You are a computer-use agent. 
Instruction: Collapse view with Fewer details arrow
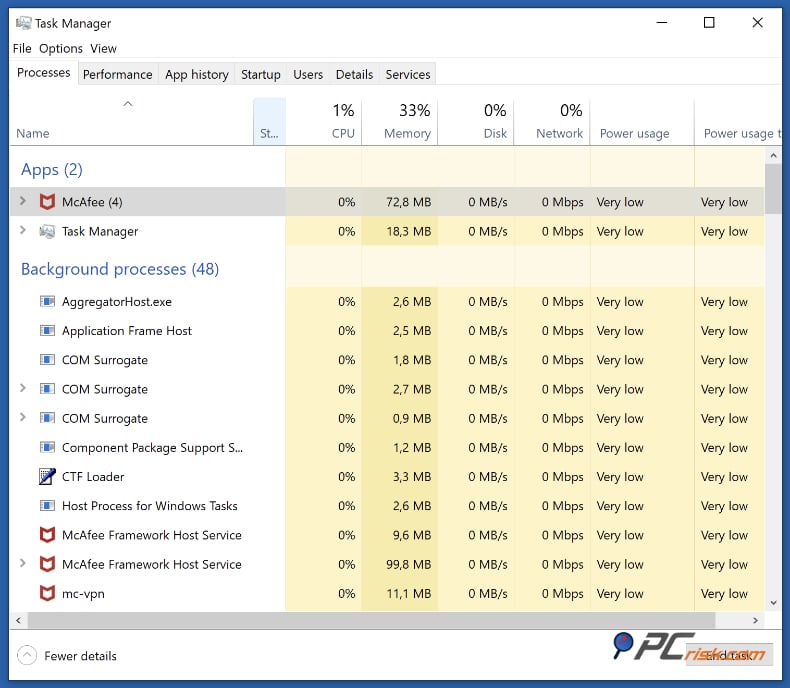tap(27, 656)
